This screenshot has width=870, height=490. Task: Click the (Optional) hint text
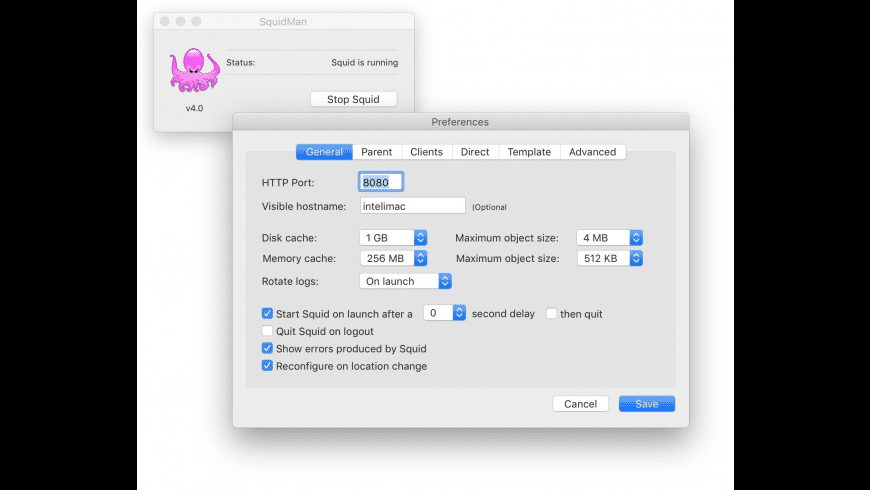pos(489,207)
